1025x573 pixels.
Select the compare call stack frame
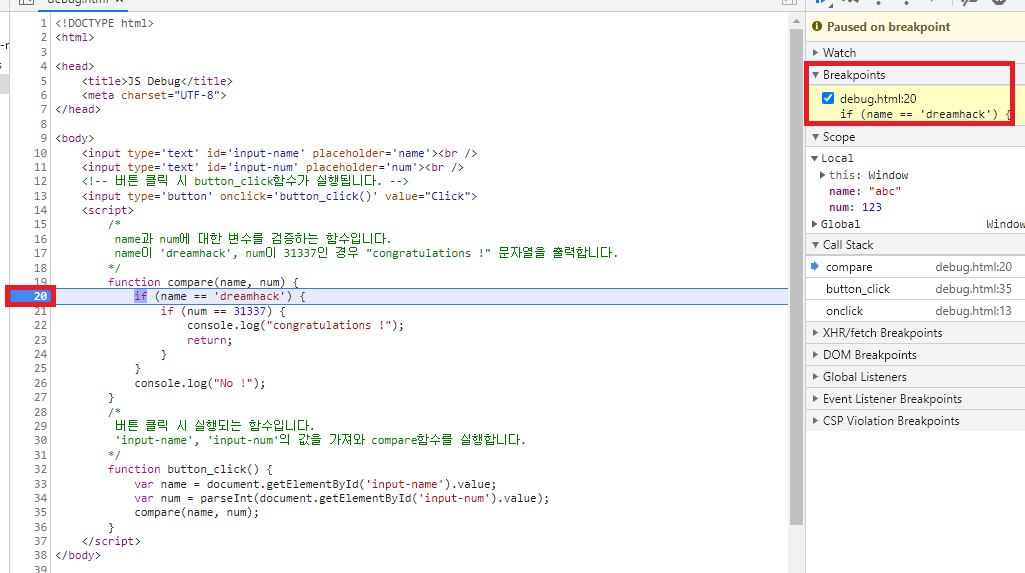[915, 267]
